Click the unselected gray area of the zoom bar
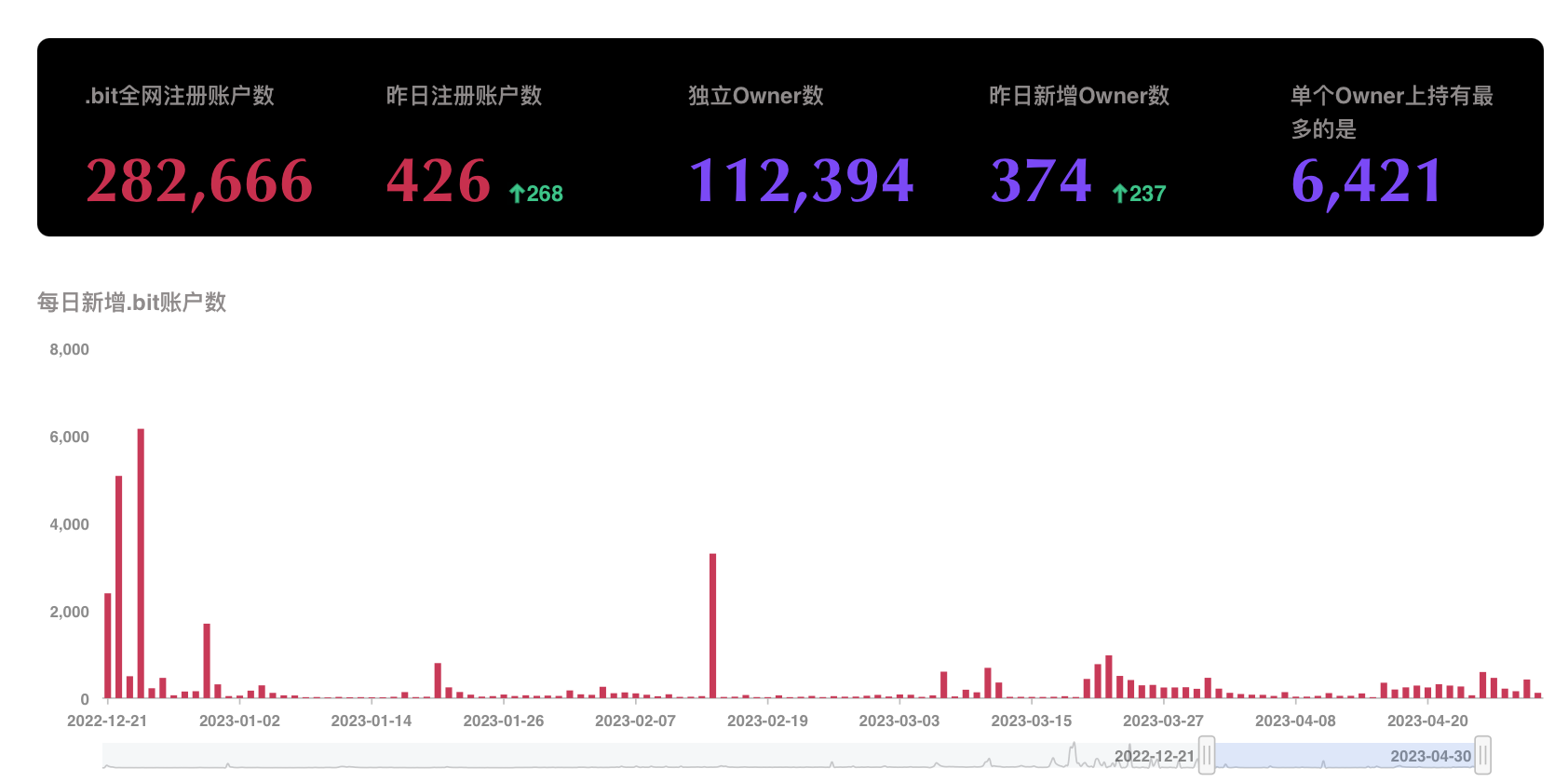 (652, 755)
